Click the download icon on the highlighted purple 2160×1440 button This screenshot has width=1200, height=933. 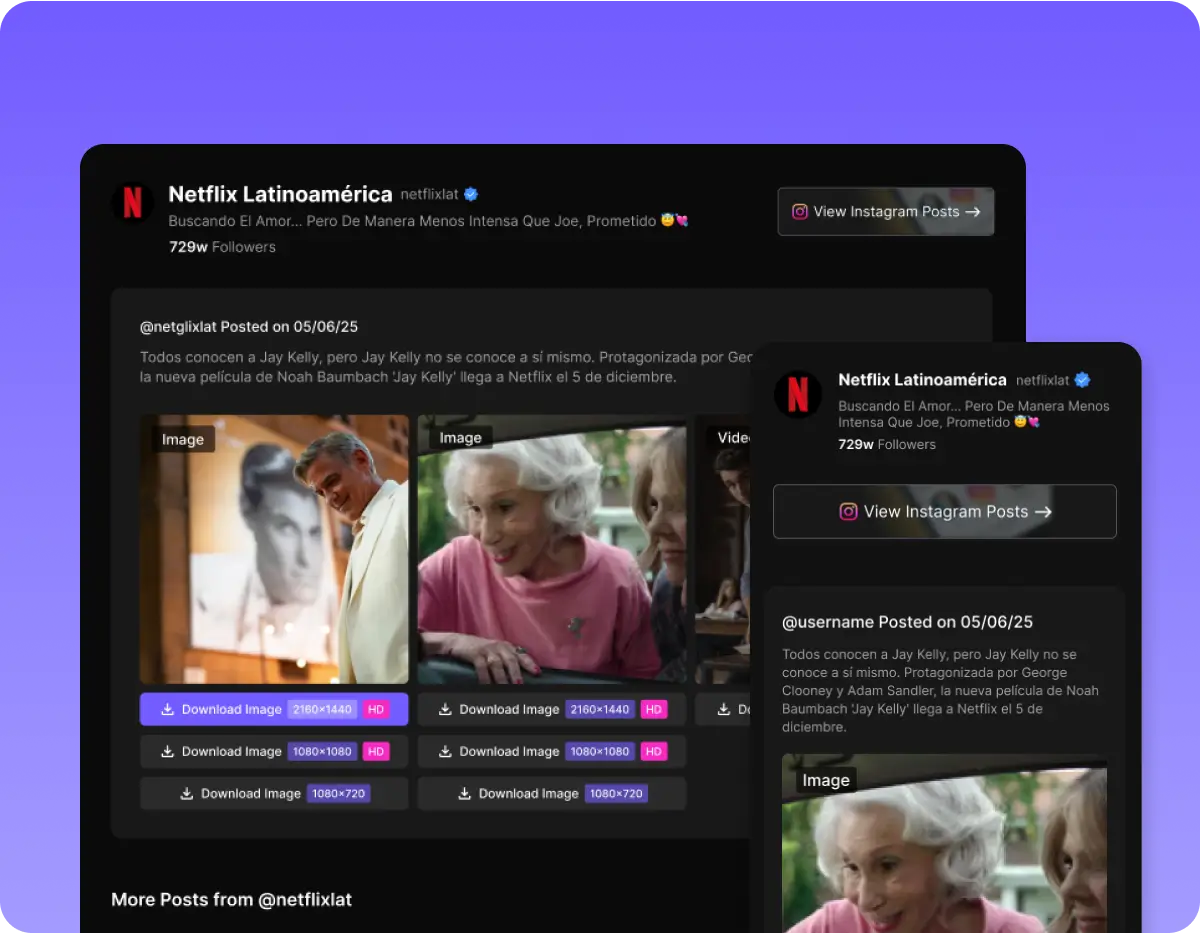pyautogui.click(x=167, y=709)
